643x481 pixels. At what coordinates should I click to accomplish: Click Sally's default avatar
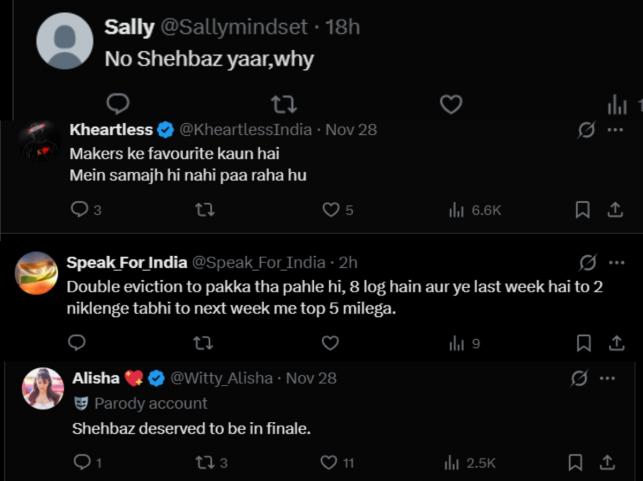point(65,41)
